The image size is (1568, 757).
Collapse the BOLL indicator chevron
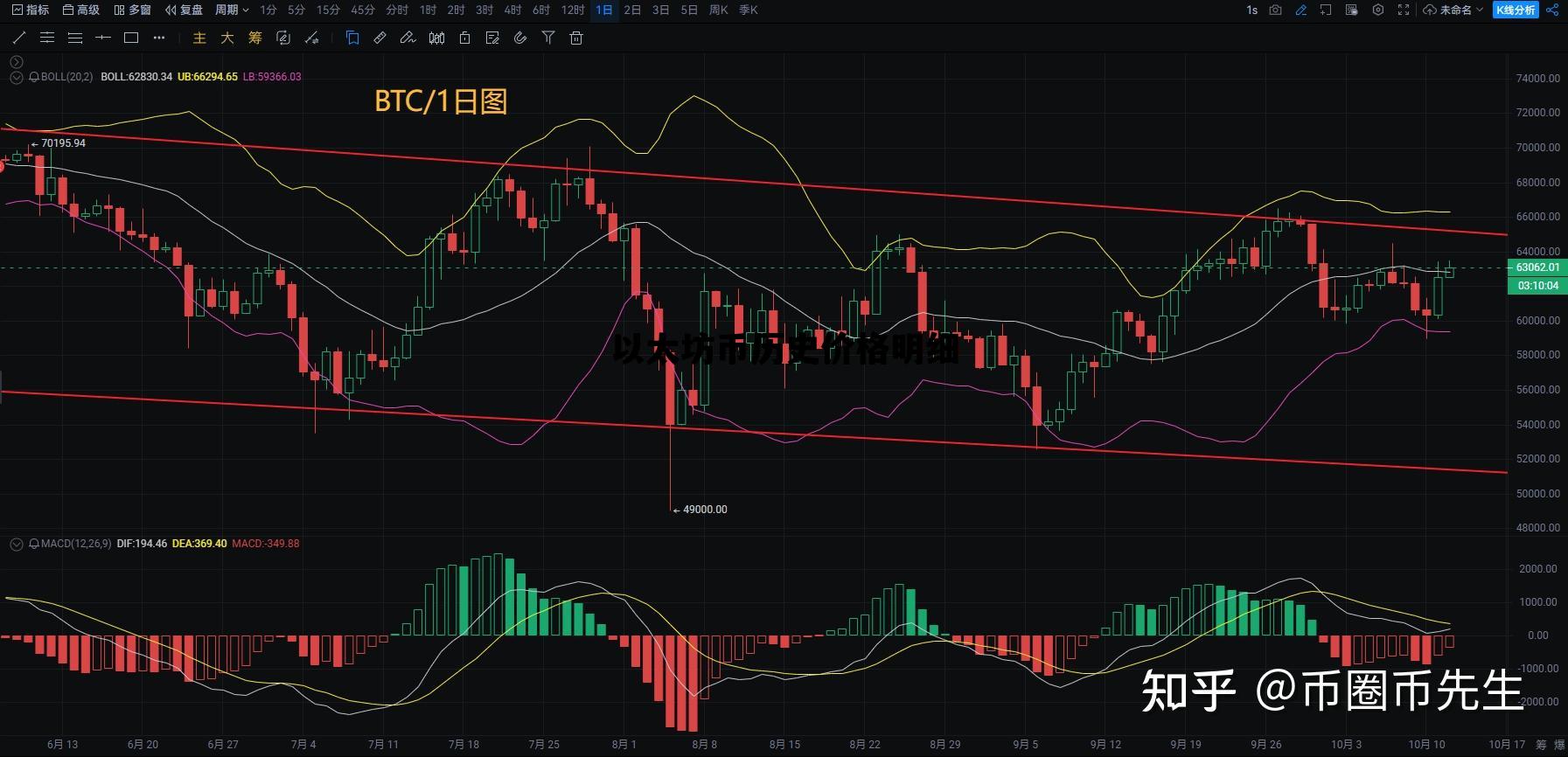(x=16, y=77)
